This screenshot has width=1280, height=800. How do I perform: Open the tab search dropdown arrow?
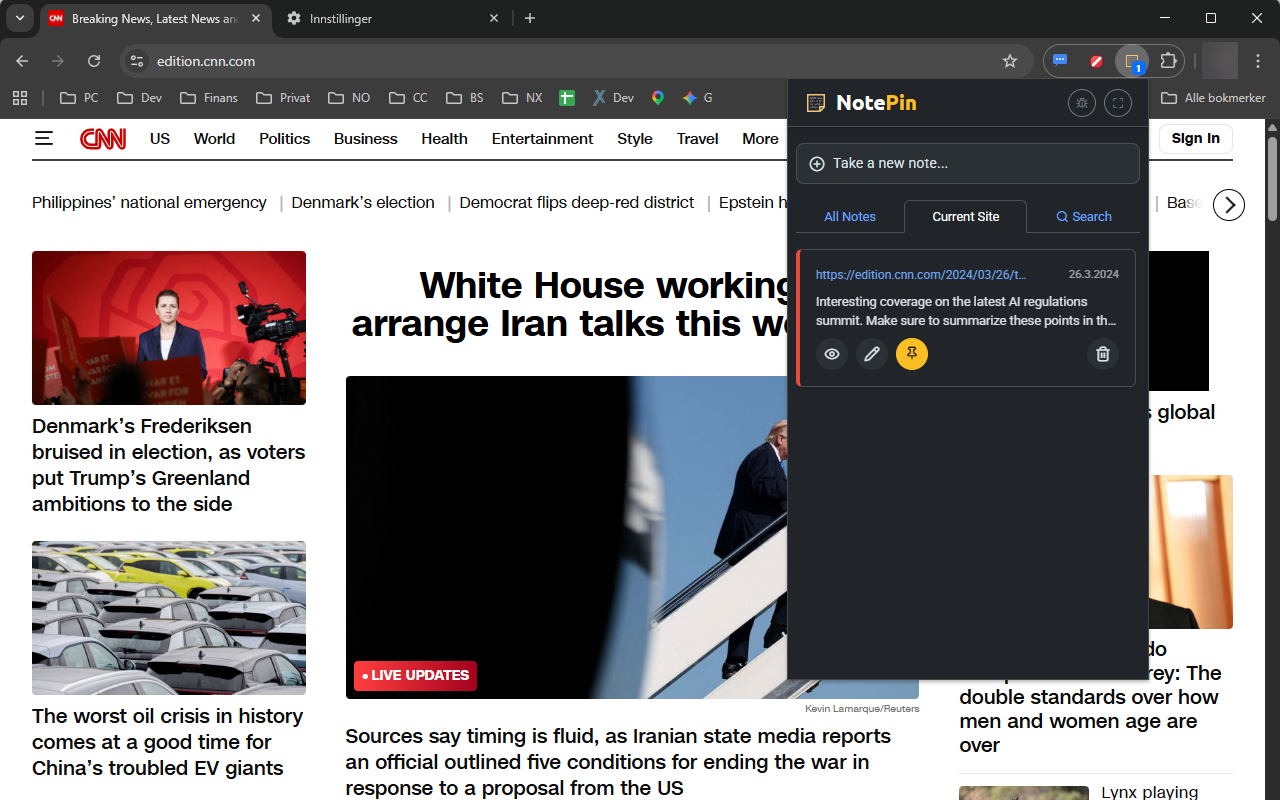(x=19, y=18)
